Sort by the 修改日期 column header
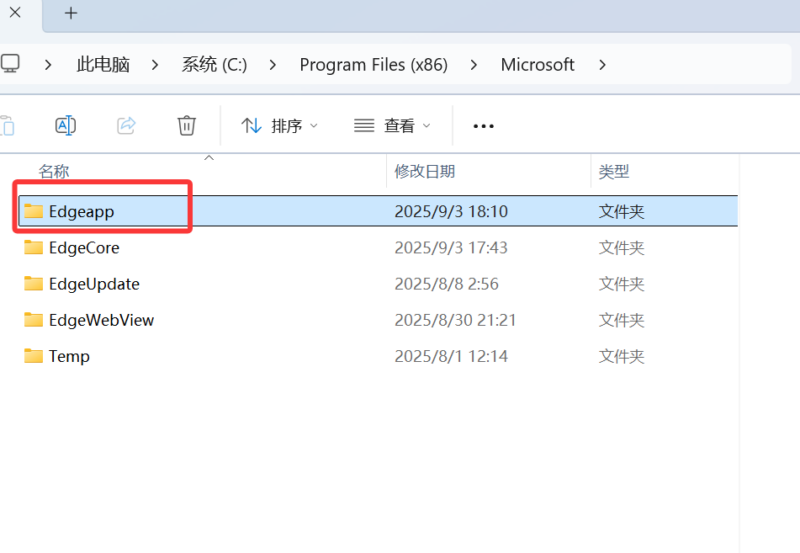800x553 pixels. tap(424, 171)
